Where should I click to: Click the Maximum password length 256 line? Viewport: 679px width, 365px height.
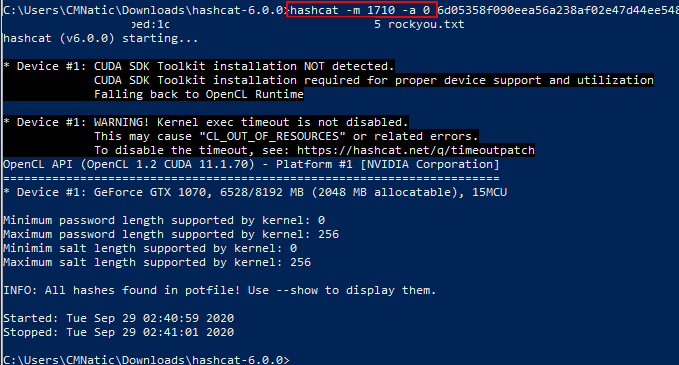(171, 234)
